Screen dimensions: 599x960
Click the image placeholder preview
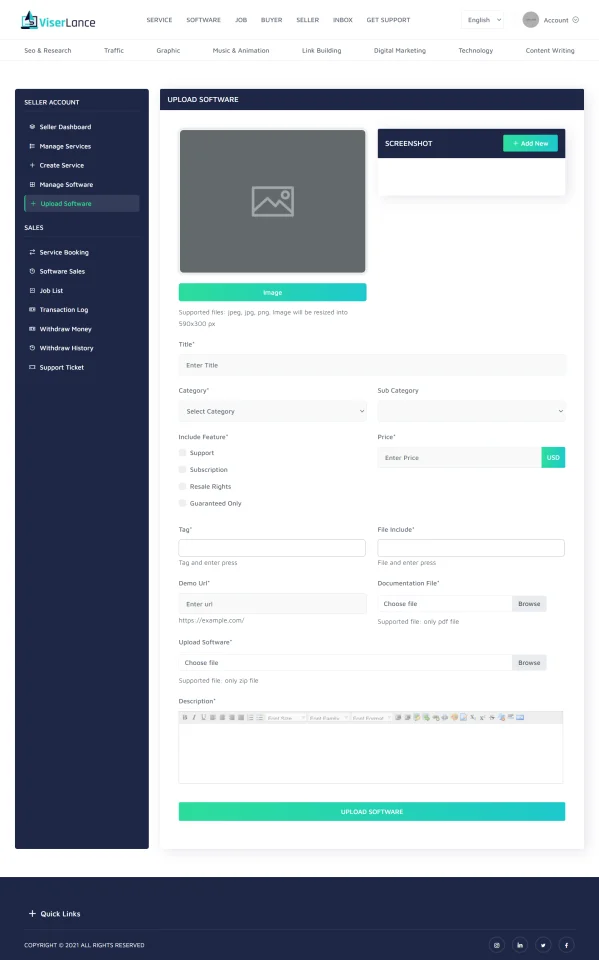pyautogui.click(x=273, y=201)
